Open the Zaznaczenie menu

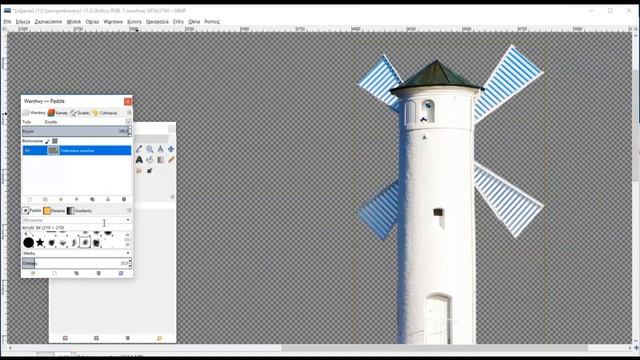48,22
